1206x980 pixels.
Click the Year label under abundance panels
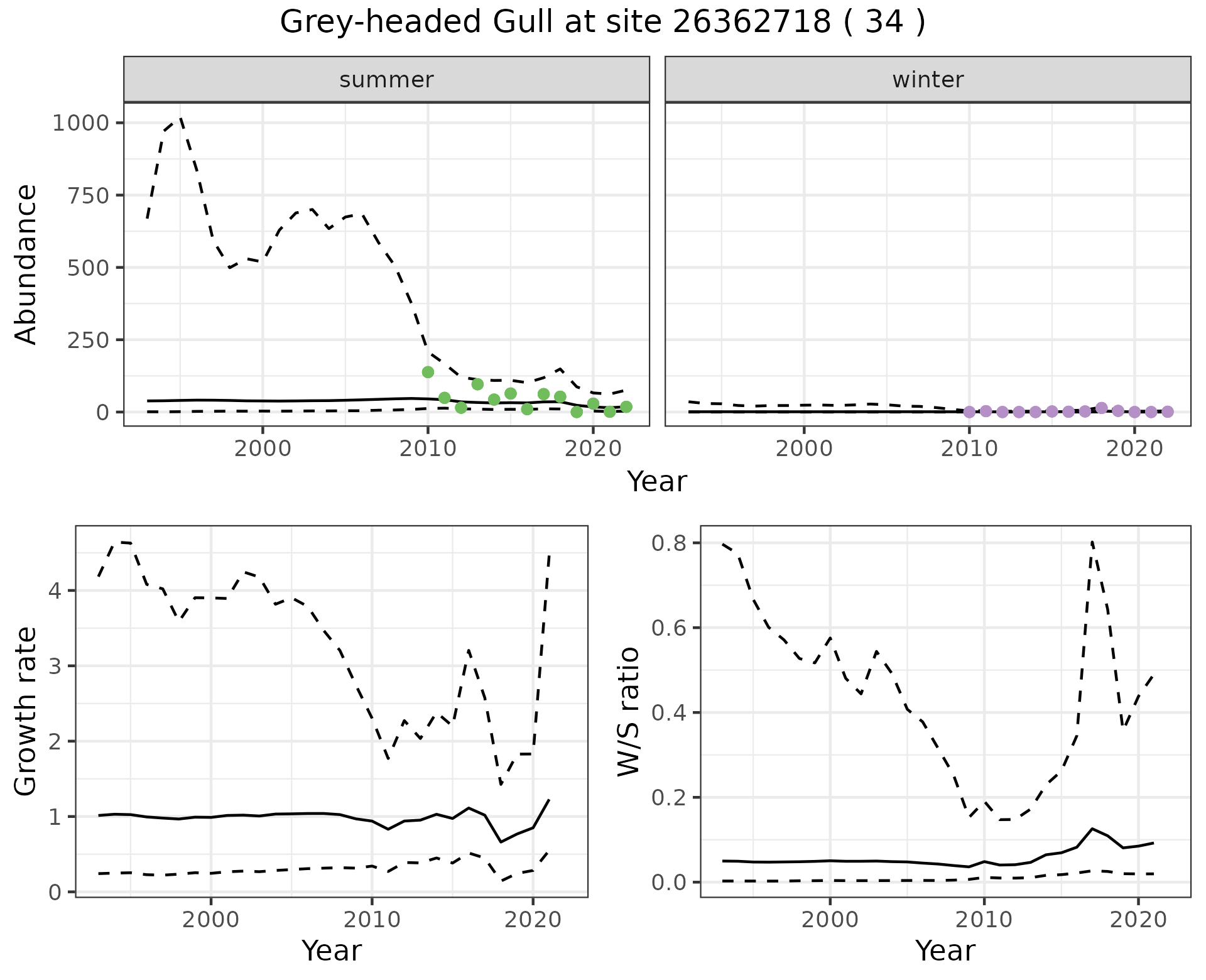coord(657,482)
